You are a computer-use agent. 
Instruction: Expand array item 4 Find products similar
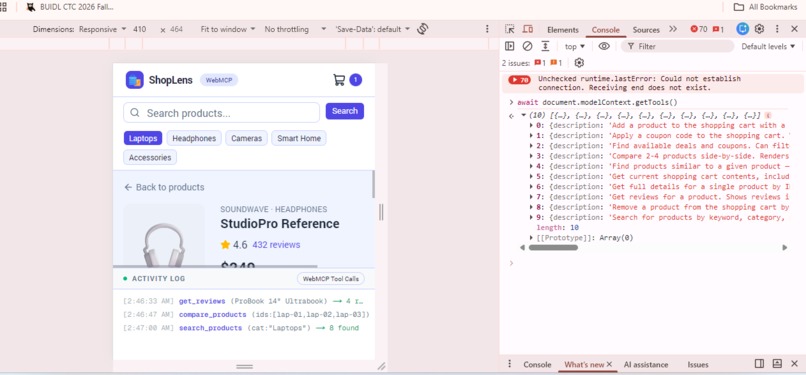click(x=532, y=166)
